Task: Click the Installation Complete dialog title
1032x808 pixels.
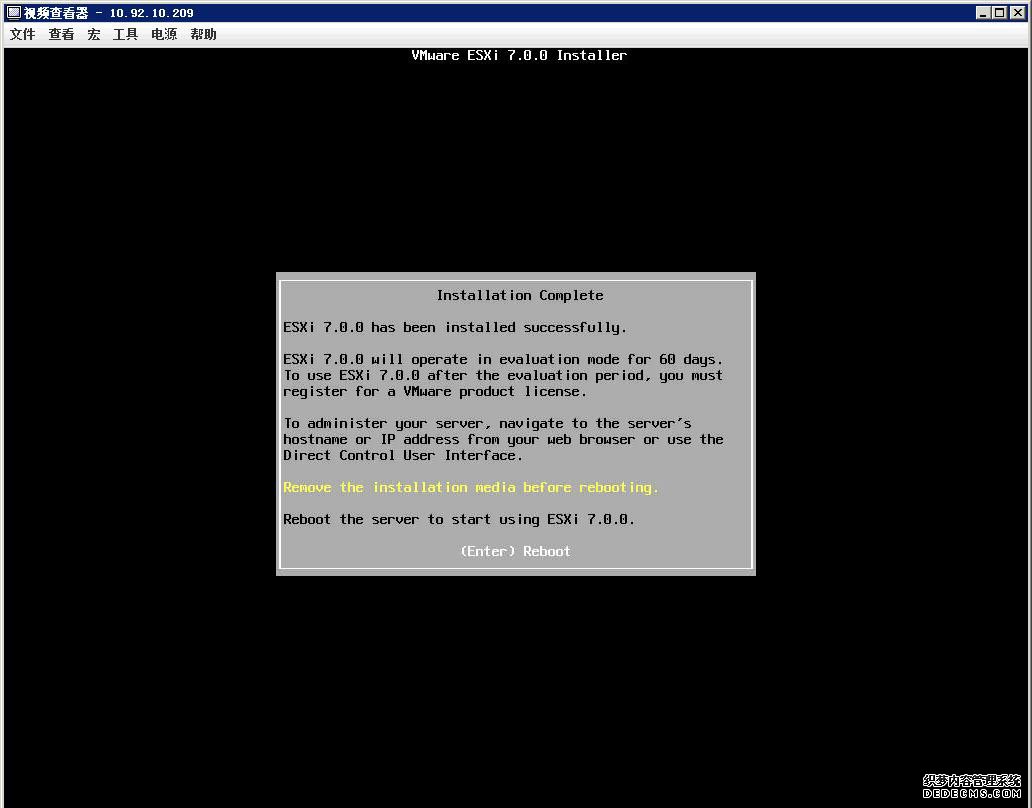Action: (519, 295)
